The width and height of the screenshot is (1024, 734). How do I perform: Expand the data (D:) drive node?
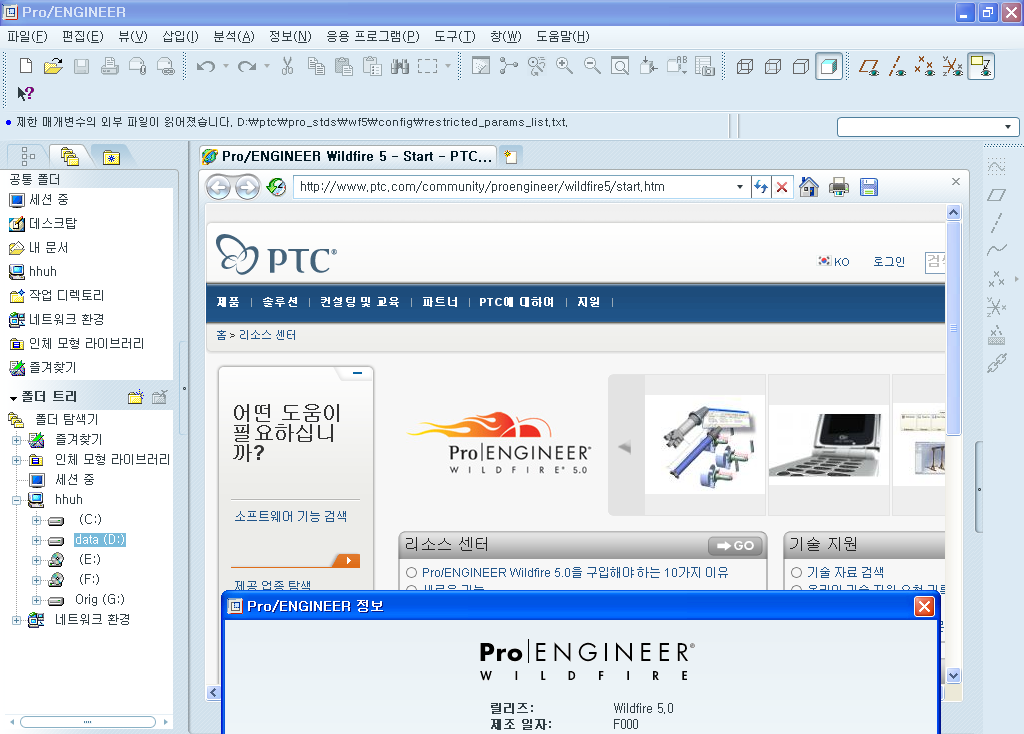point(37,541)
